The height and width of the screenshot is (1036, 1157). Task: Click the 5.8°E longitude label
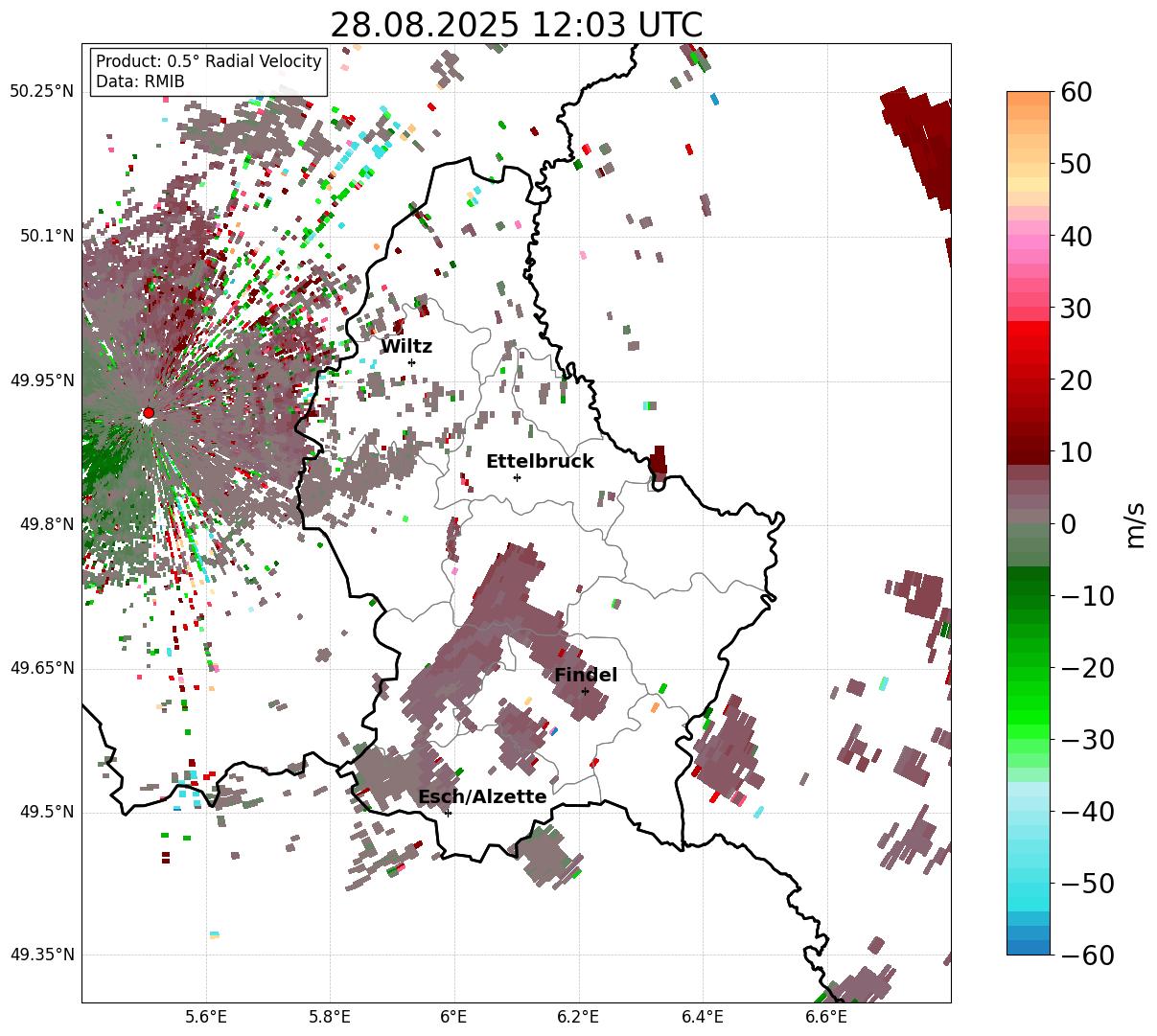331,1017
